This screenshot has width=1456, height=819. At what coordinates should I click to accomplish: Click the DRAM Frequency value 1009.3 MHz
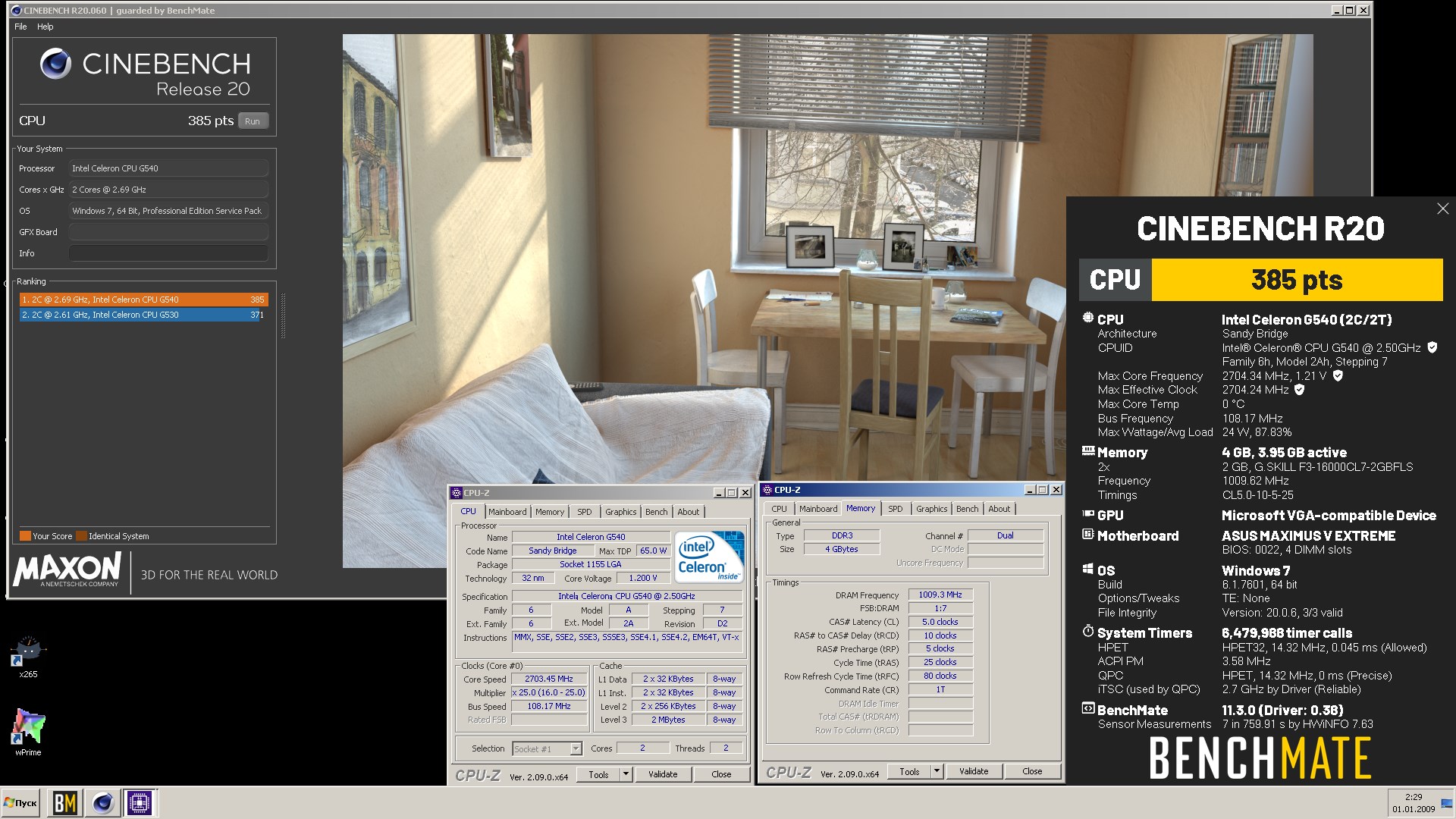point(940,595)
